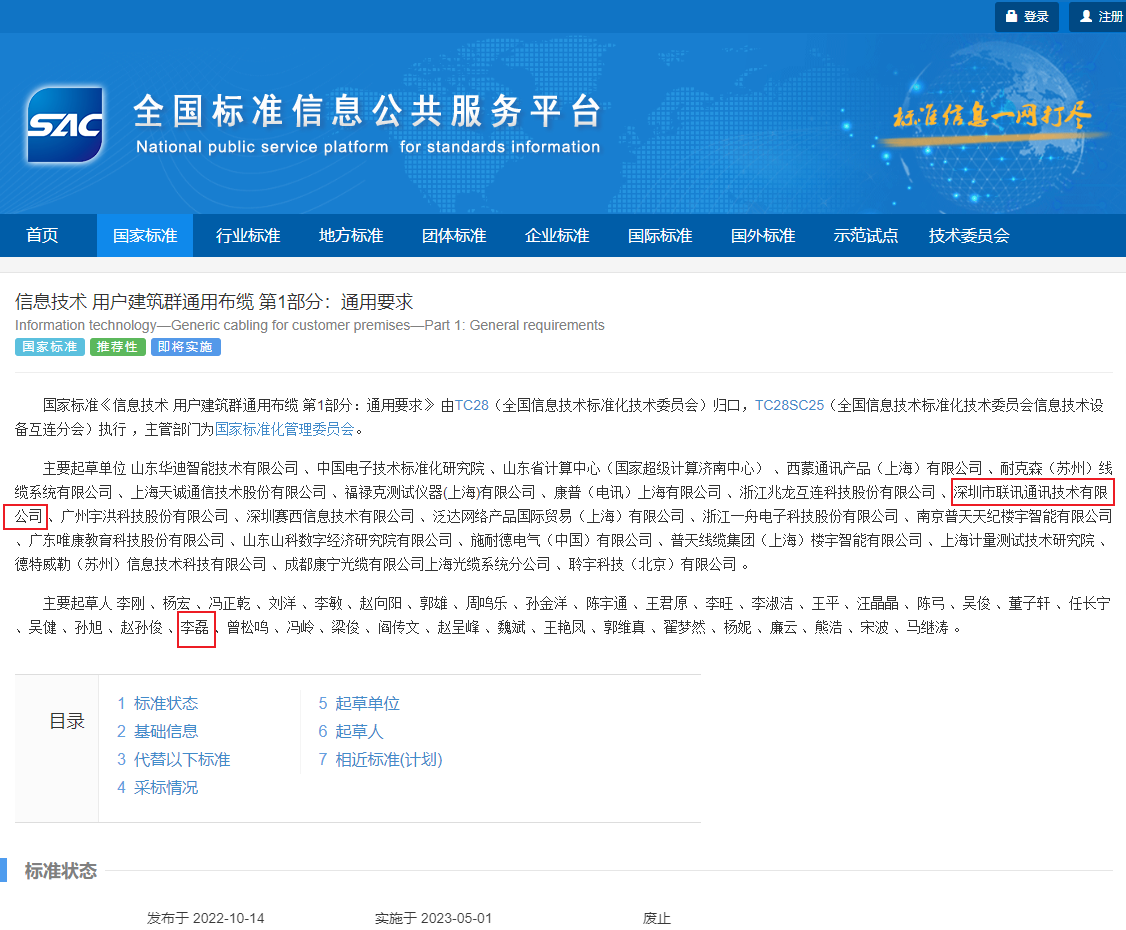Click the English title Information technology—Generic cabling
The width and height of the screenshot is (1126, 930).
(x=310, y=325)
